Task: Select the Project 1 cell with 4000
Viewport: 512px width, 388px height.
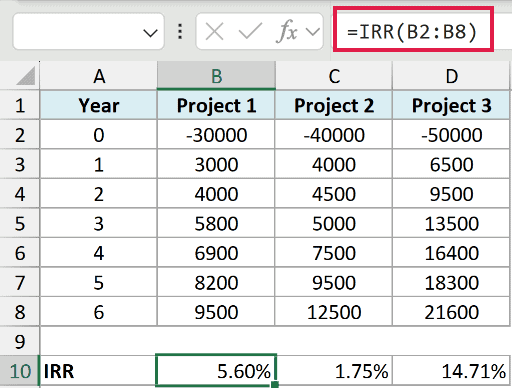Action: pos(216,194)
